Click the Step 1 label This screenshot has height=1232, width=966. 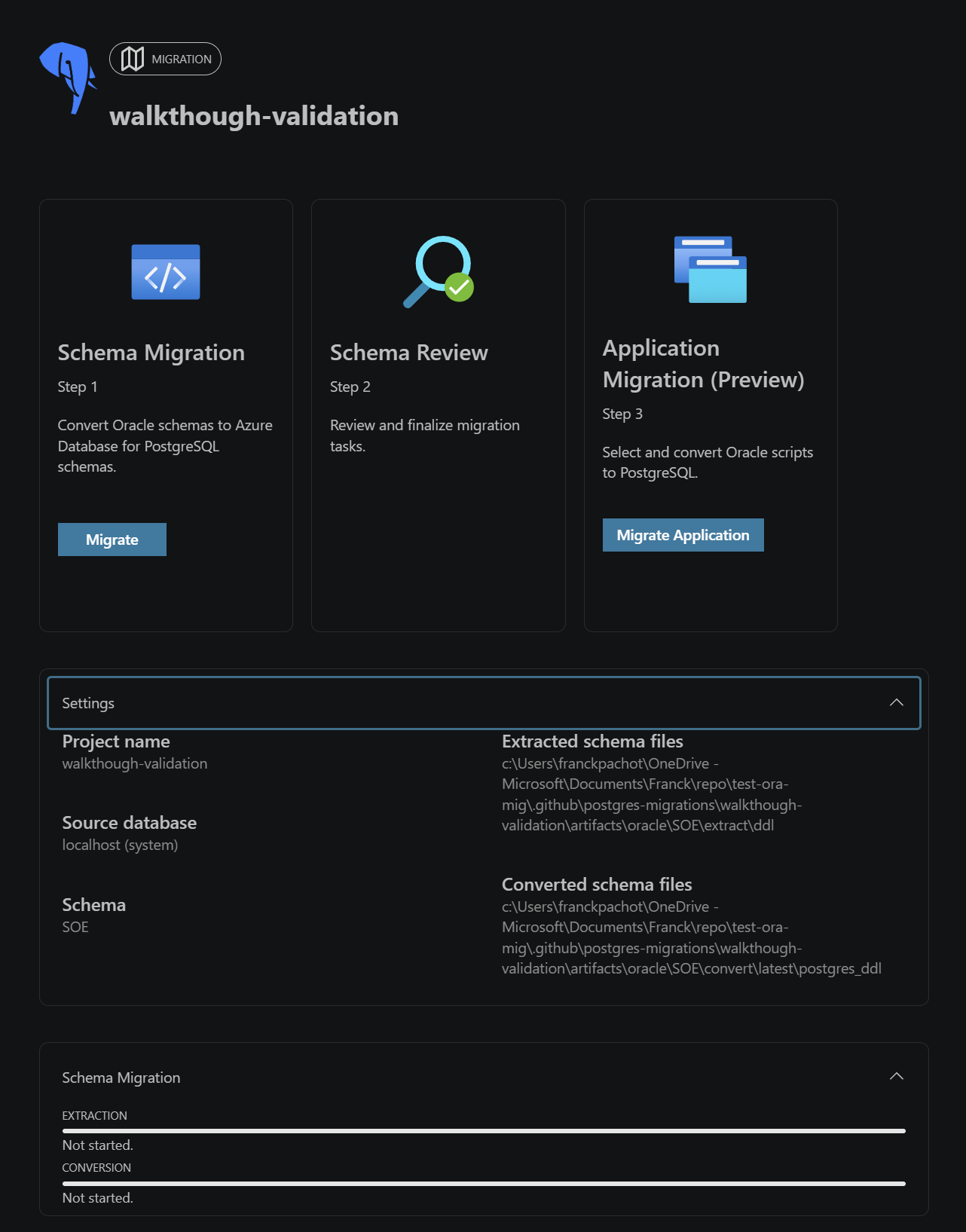pos(78,387)
